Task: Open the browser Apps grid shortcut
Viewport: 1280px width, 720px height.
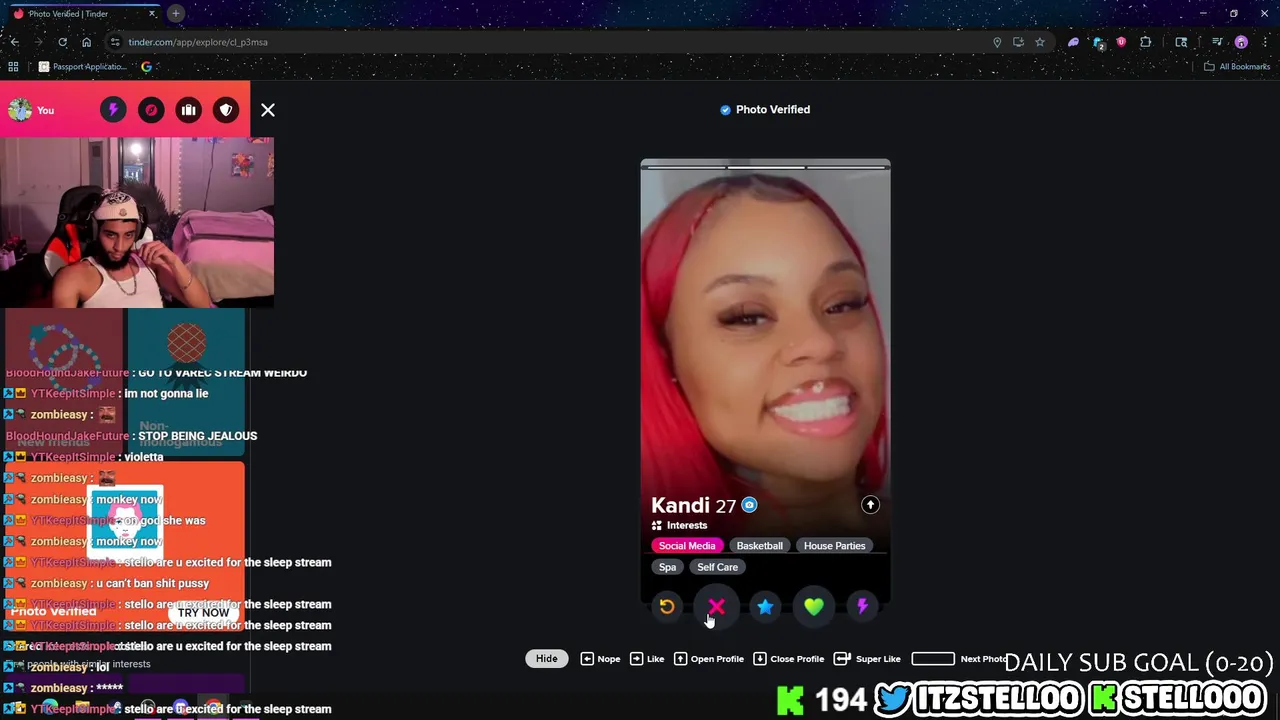Action: point(13,67)
